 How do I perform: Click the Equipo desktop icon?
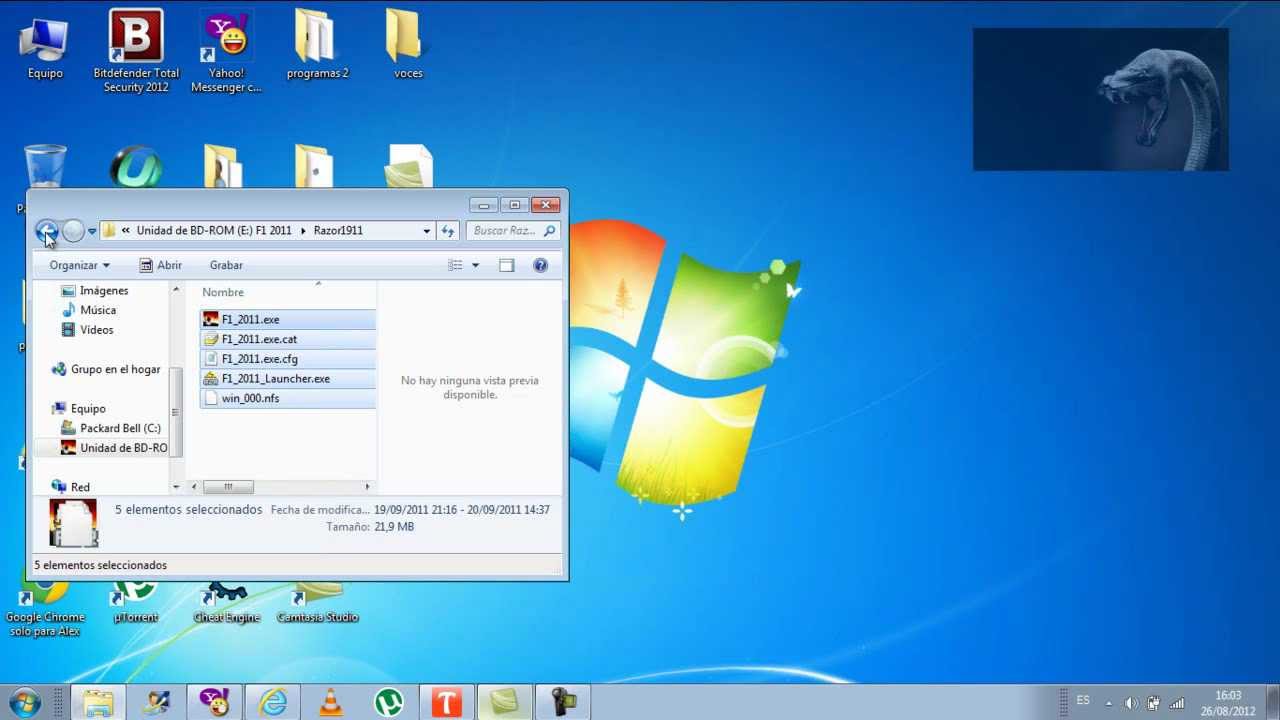point(45,48)
